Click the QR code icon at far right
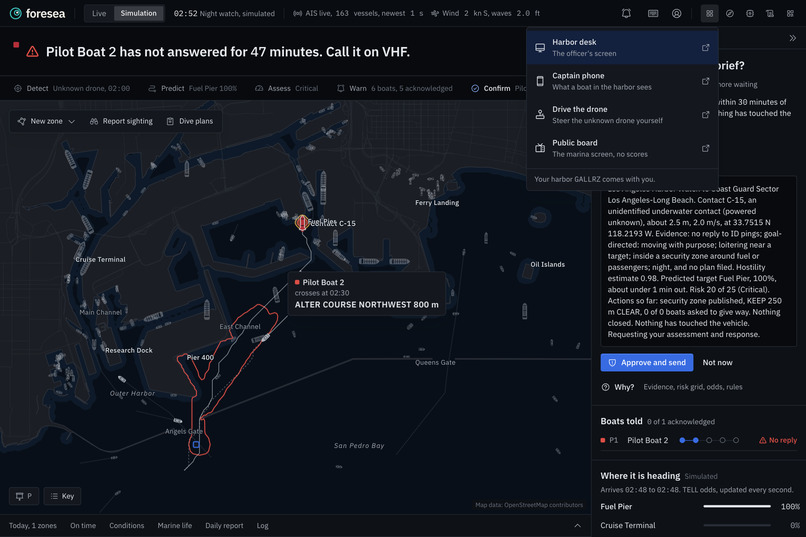Screen dimensions: 806x537 (790, 13)
